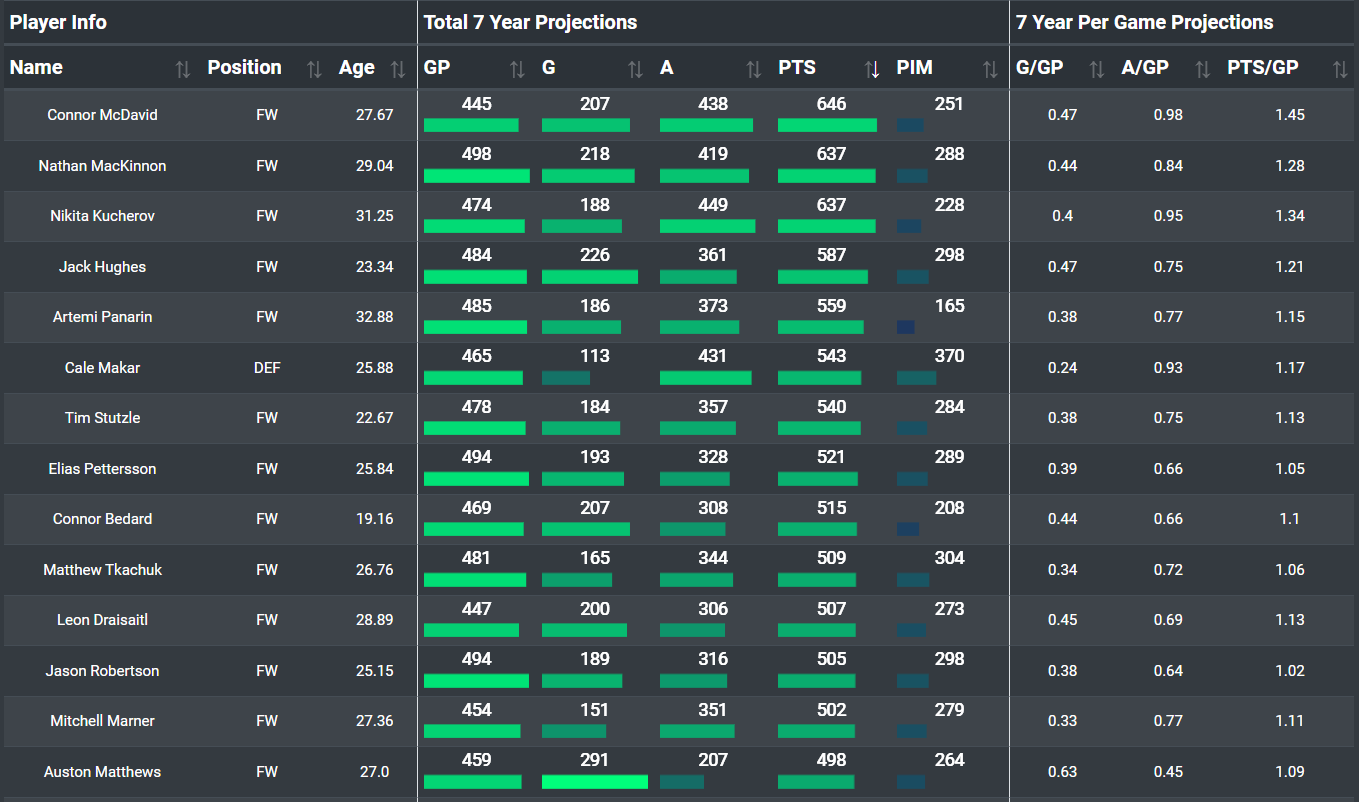Sort table by Name sort arrows
The image size is (1359, 802).
182,69
